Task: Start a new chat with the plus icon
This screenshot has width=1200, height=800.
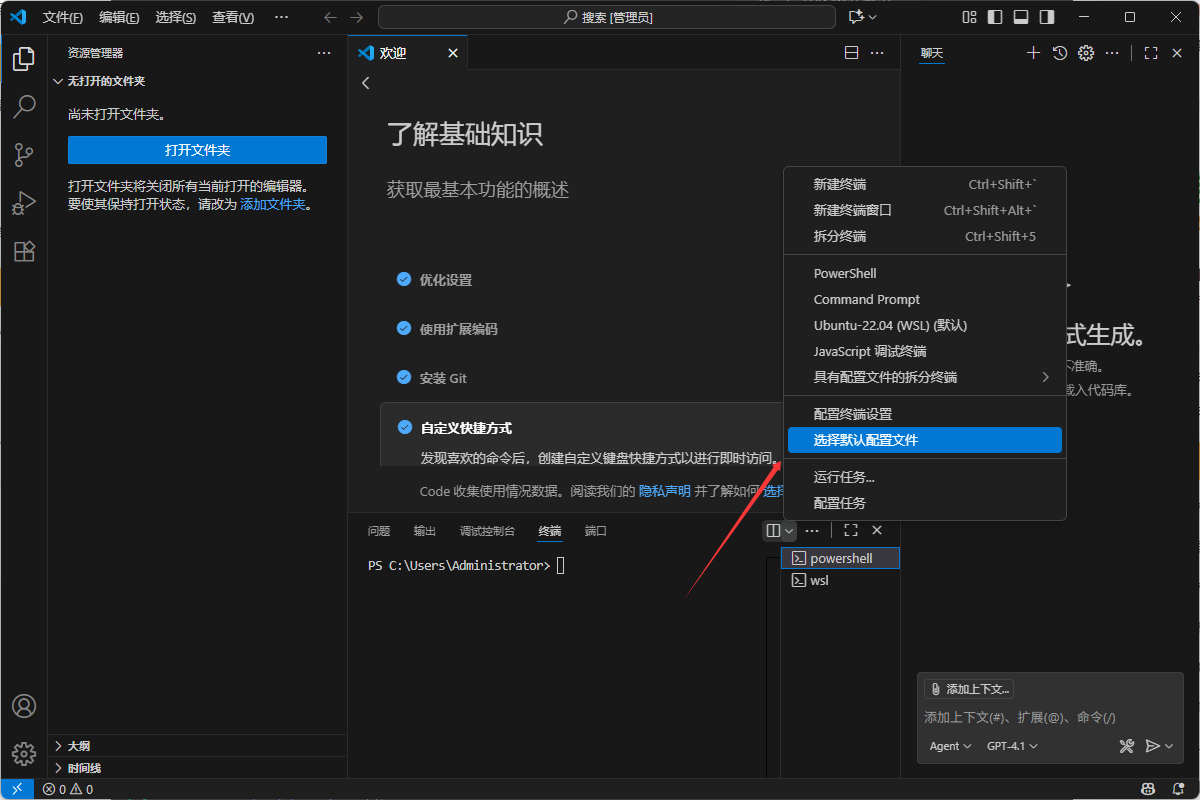Action: pyautogui.click(x=1033, y=53)
